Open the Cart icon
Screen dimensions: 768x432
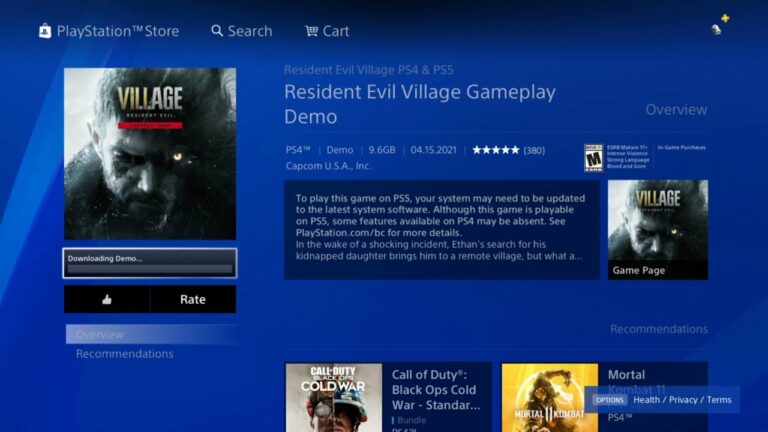click(312, 31)
